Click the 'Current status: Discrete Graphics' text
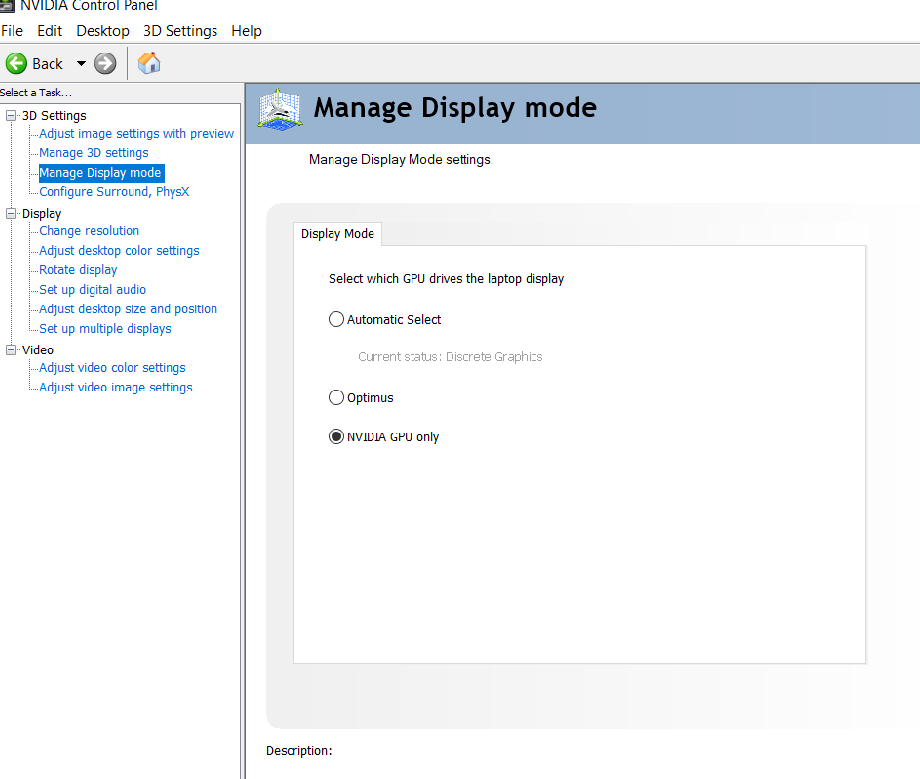Screen dimensions: 920x779 [450, 357]
